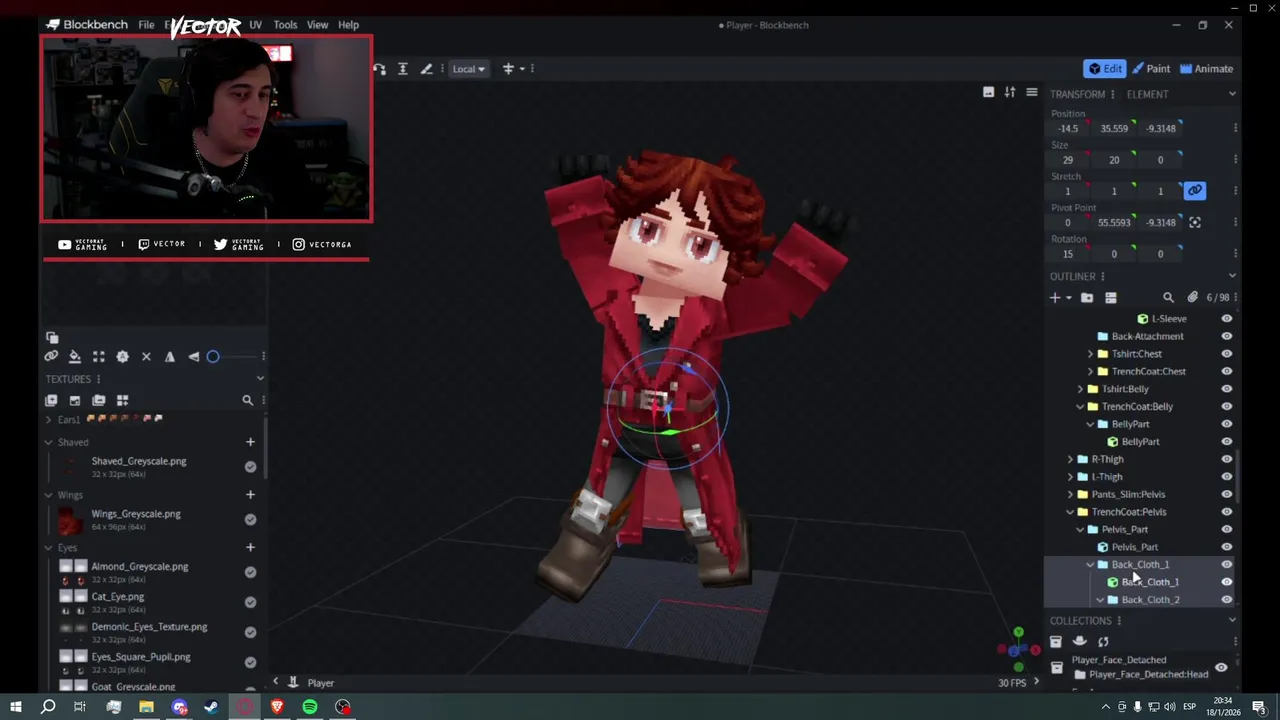1280x720 pixels.
Task: Hide the Tshirt:Chest group
Action: 1226,353
